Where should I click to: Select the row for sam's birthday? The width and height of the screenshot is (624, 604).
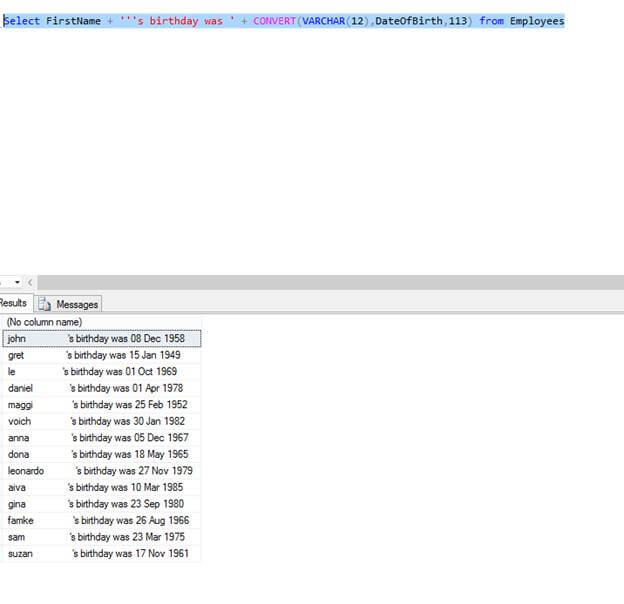point(102,537)
